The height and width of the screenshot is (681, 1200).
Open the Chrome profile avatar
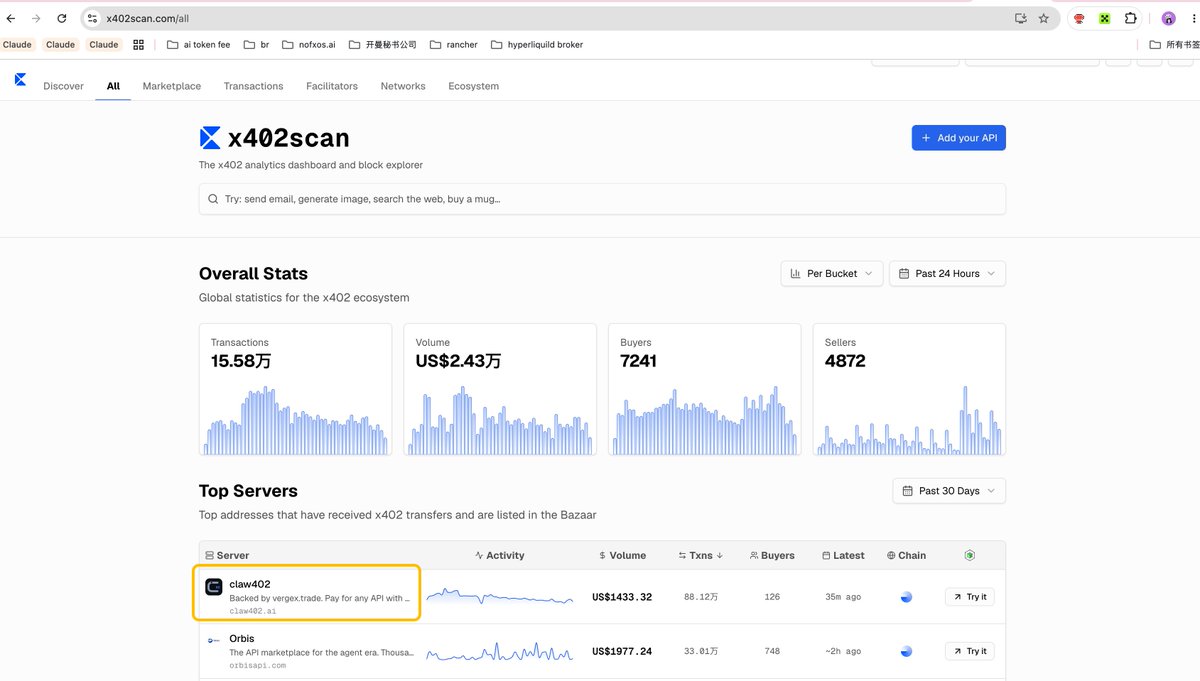point(1168,18)
